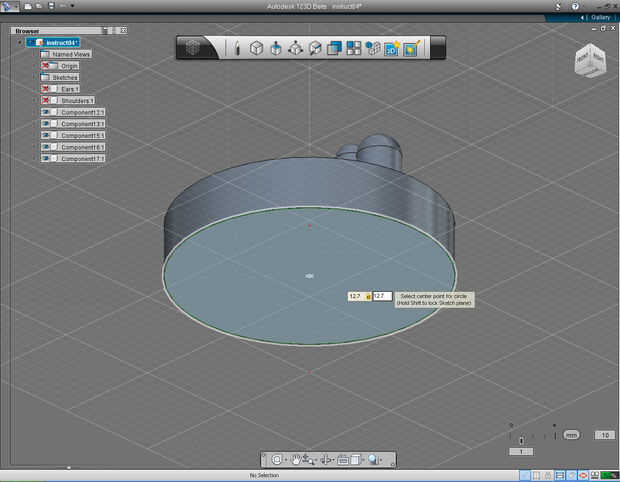Select Named Views in the browser

click(x=70, y=54)
